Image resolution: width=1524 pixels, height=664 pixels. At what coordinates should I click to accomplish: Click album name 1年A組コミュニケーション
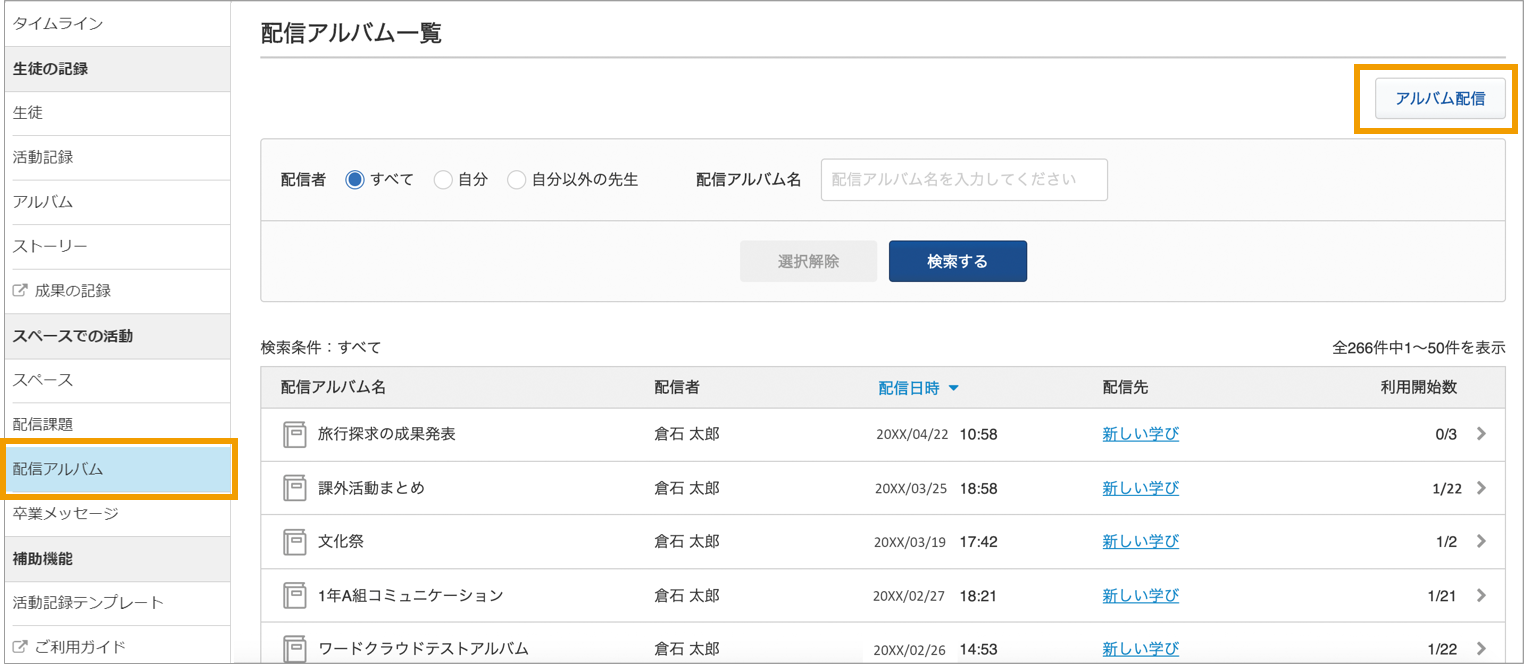[x=411, y=595]
